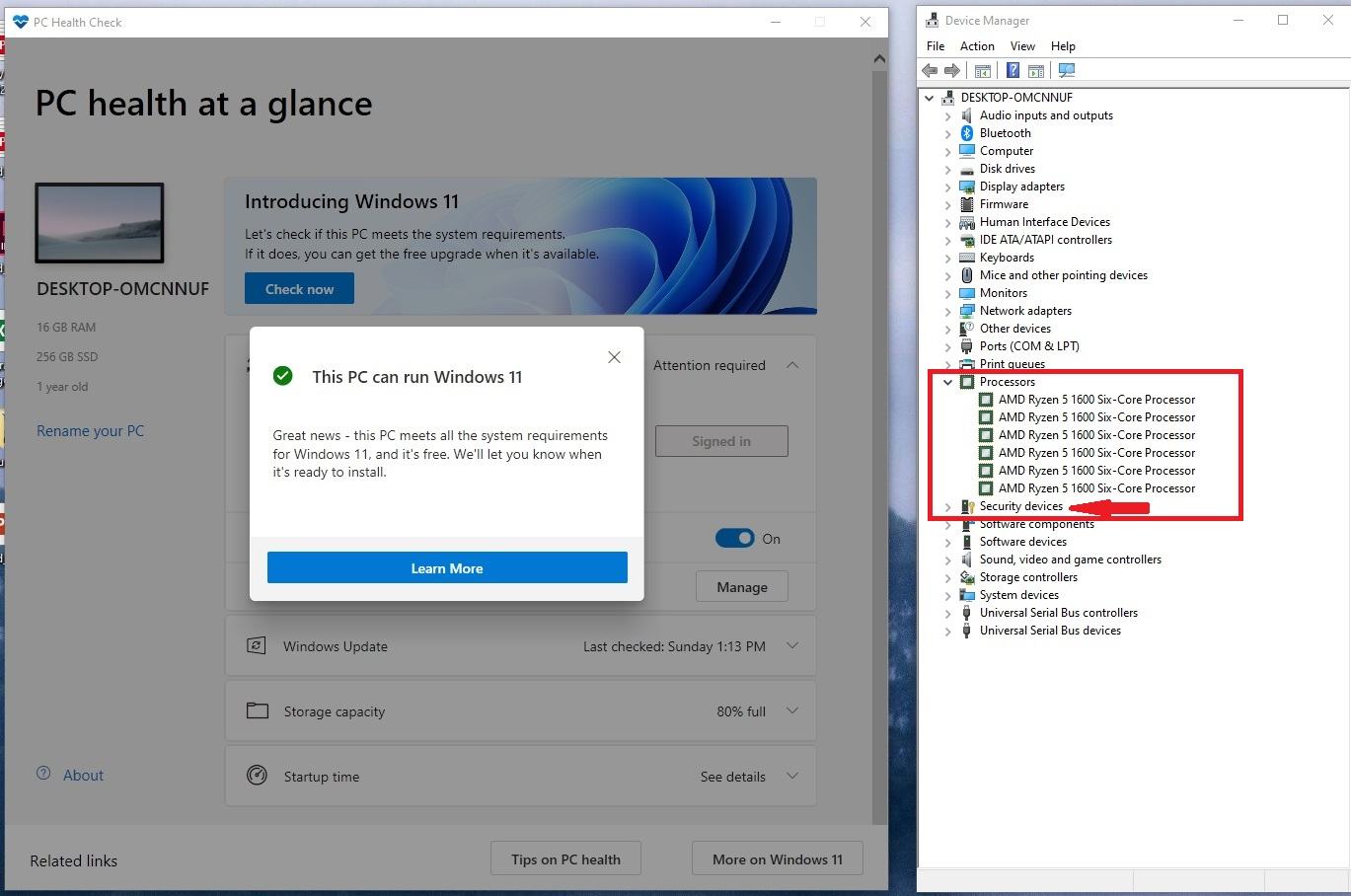1351x896 pixels.
Task: Open the File menu in Device Manager
Action: [x=936, y=46]
